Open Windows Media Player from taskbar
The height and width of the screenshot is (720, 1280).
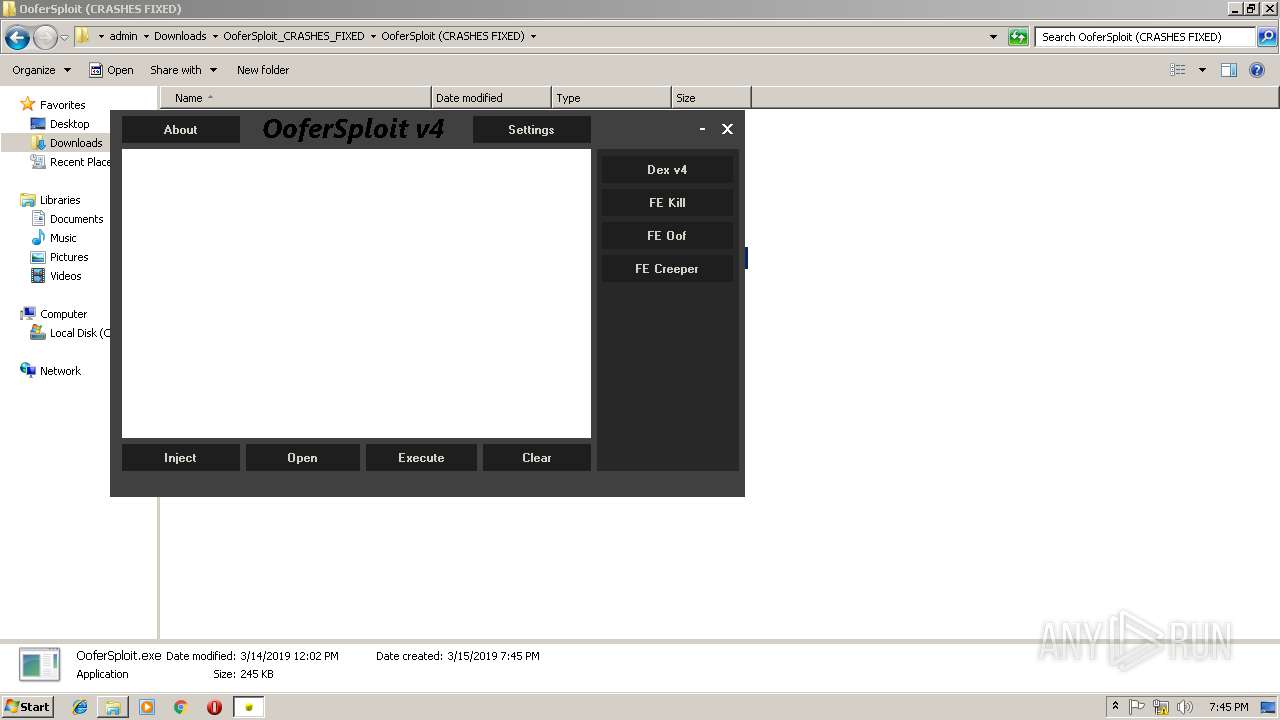tap(147, 707)
